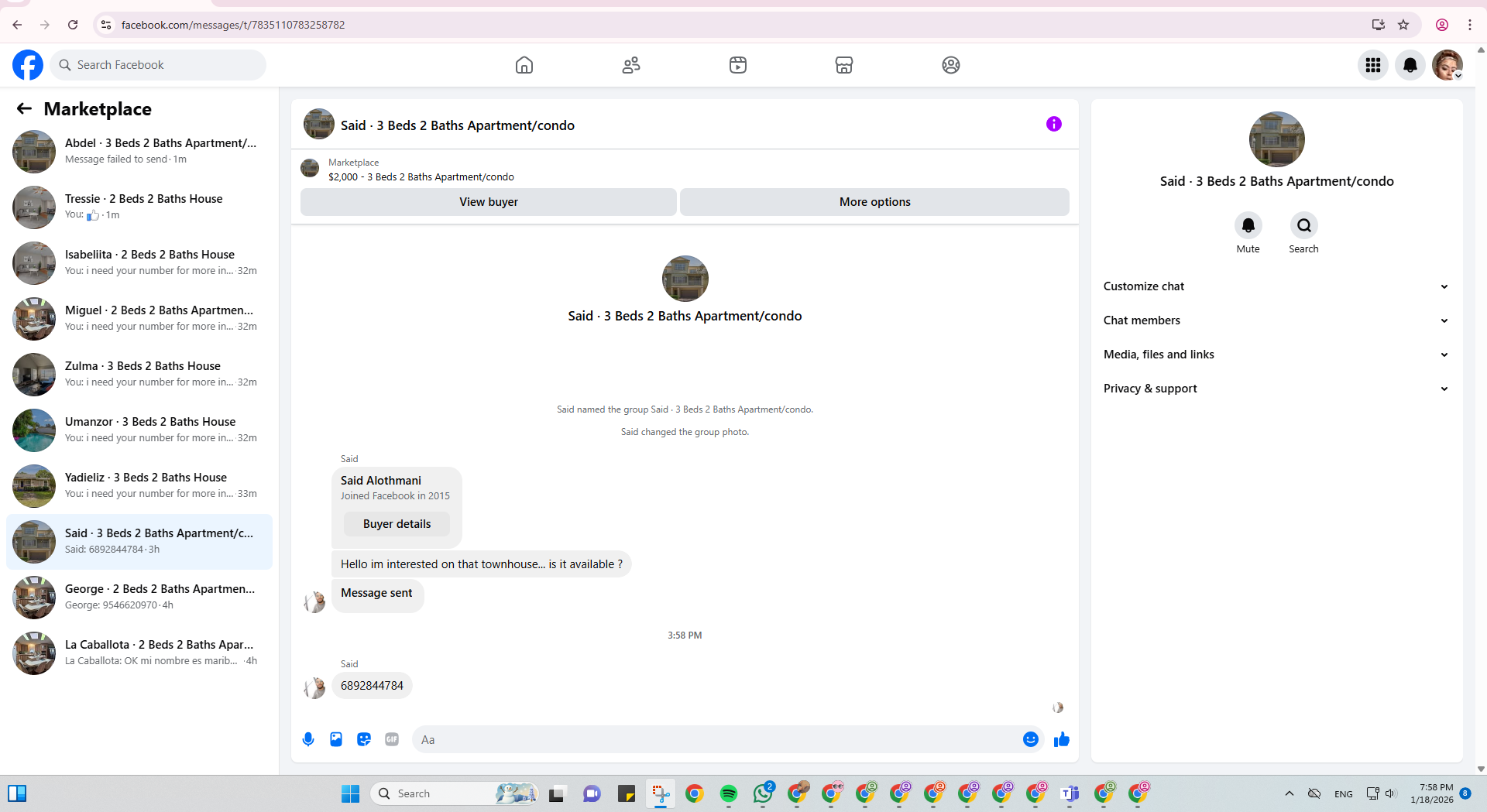Mute this conversation via bell icon
Screen dimensions: 1487x812
(1248, 225)
